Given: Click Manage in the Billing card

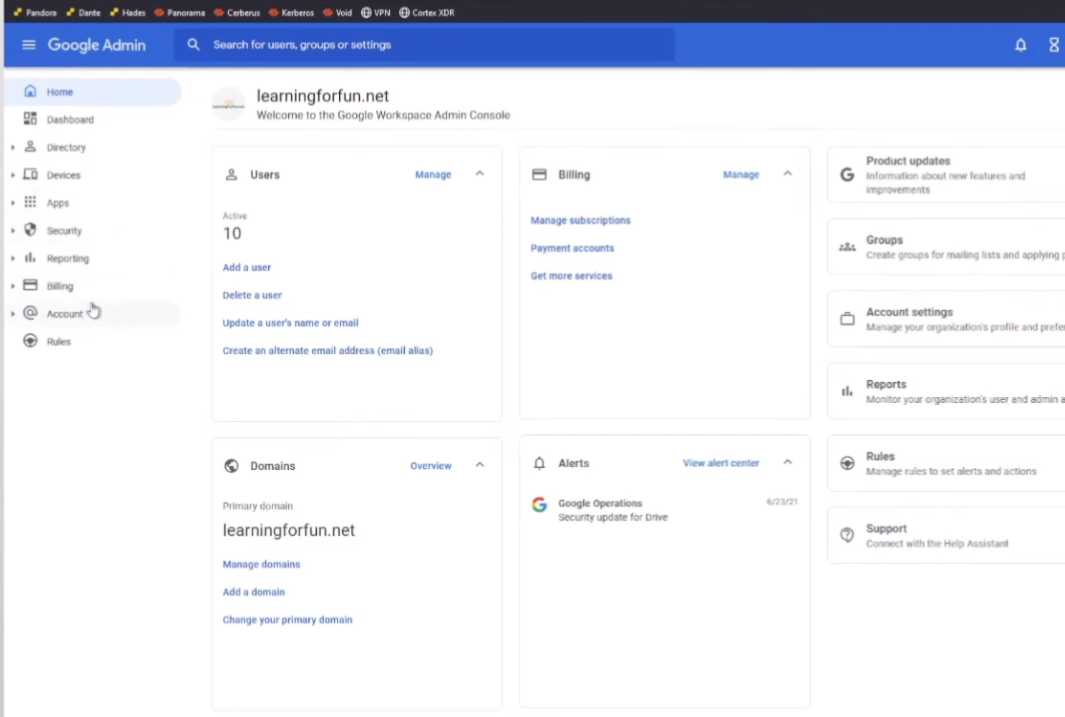Looking at the screenshot, I should (x=741, y=174).
